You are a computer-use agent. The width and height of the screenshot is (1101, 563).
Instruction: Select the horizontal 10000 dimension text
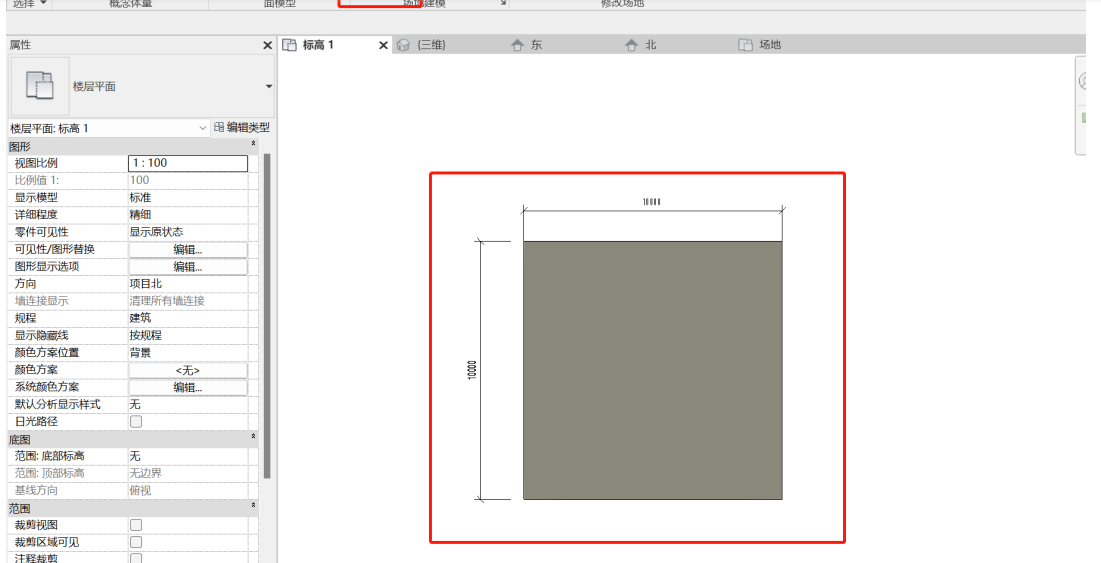pos(652,202)
